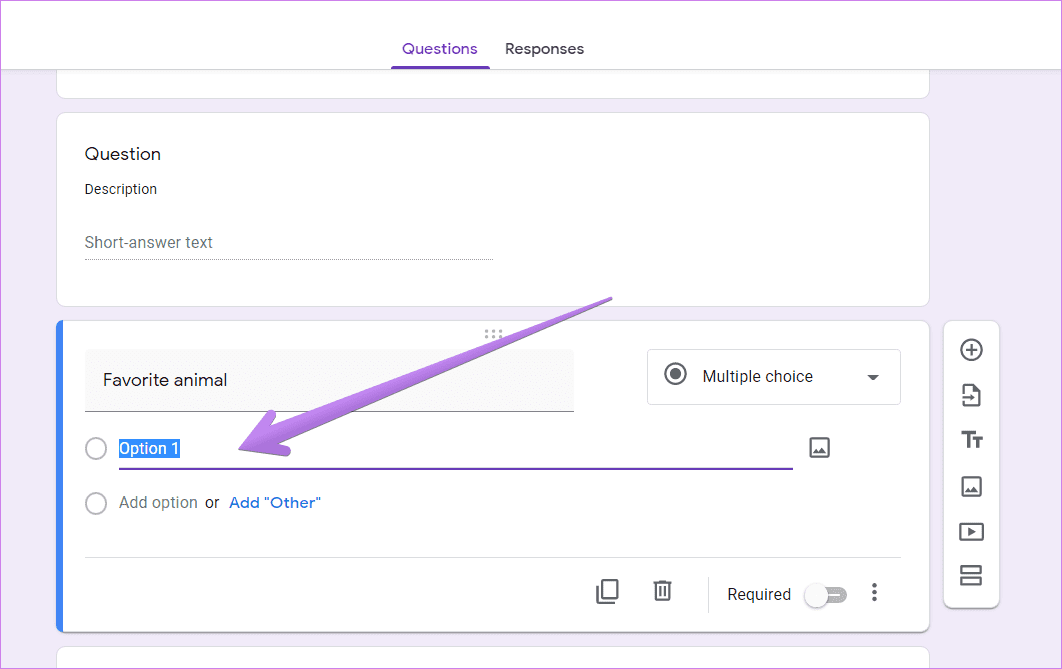Click the Required label
This screenshot has width=1062, height=669.
pos(759,595)
